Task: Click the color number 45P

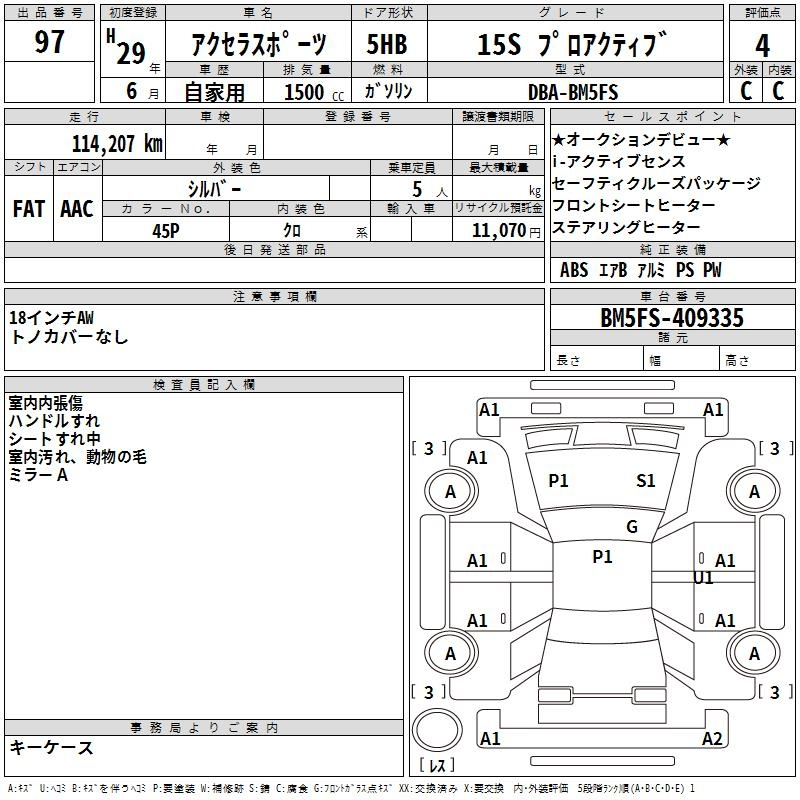Action: 166,230
